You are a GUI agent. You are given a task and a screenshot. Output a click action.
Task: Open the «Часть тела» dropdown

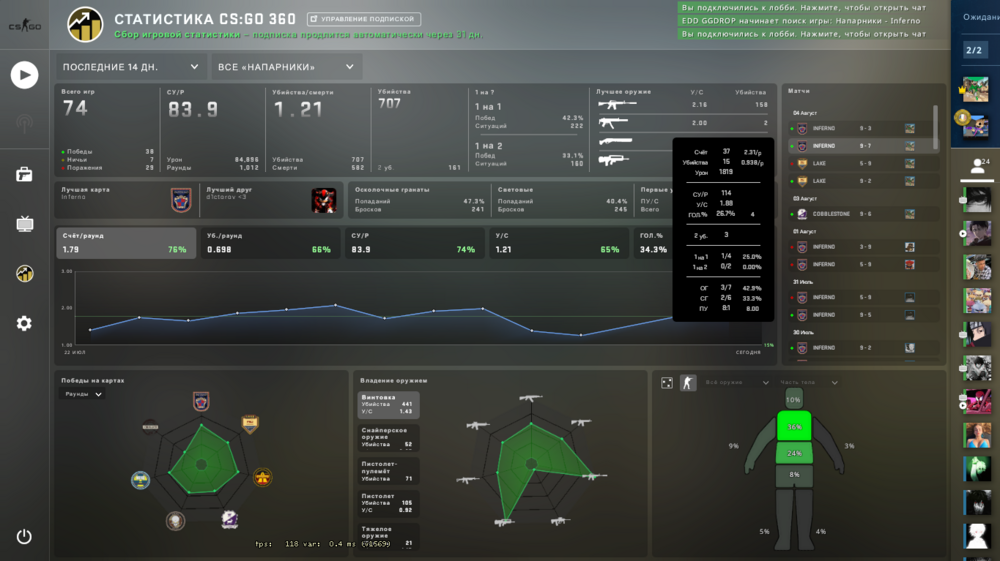point(808,382)
